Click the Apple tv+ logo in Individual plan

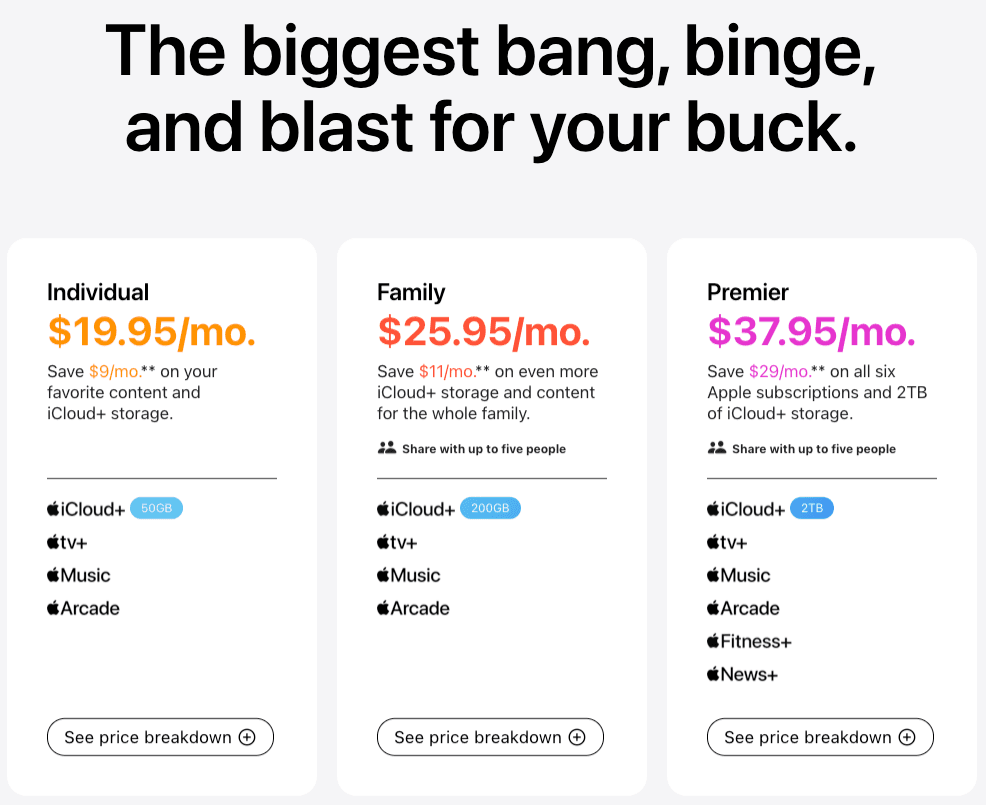click(x=67, y=542)
